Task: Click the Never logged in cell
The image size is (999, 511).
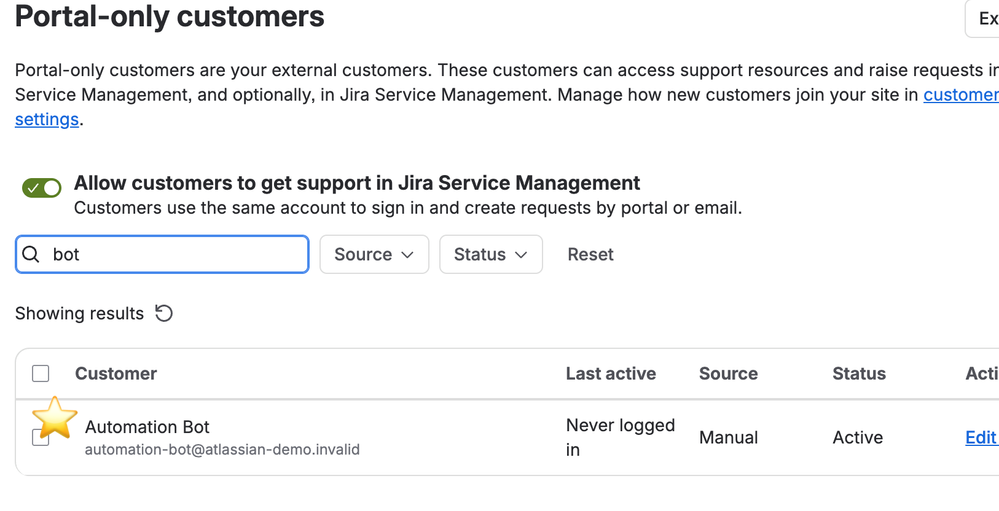Action: [621, 438]
